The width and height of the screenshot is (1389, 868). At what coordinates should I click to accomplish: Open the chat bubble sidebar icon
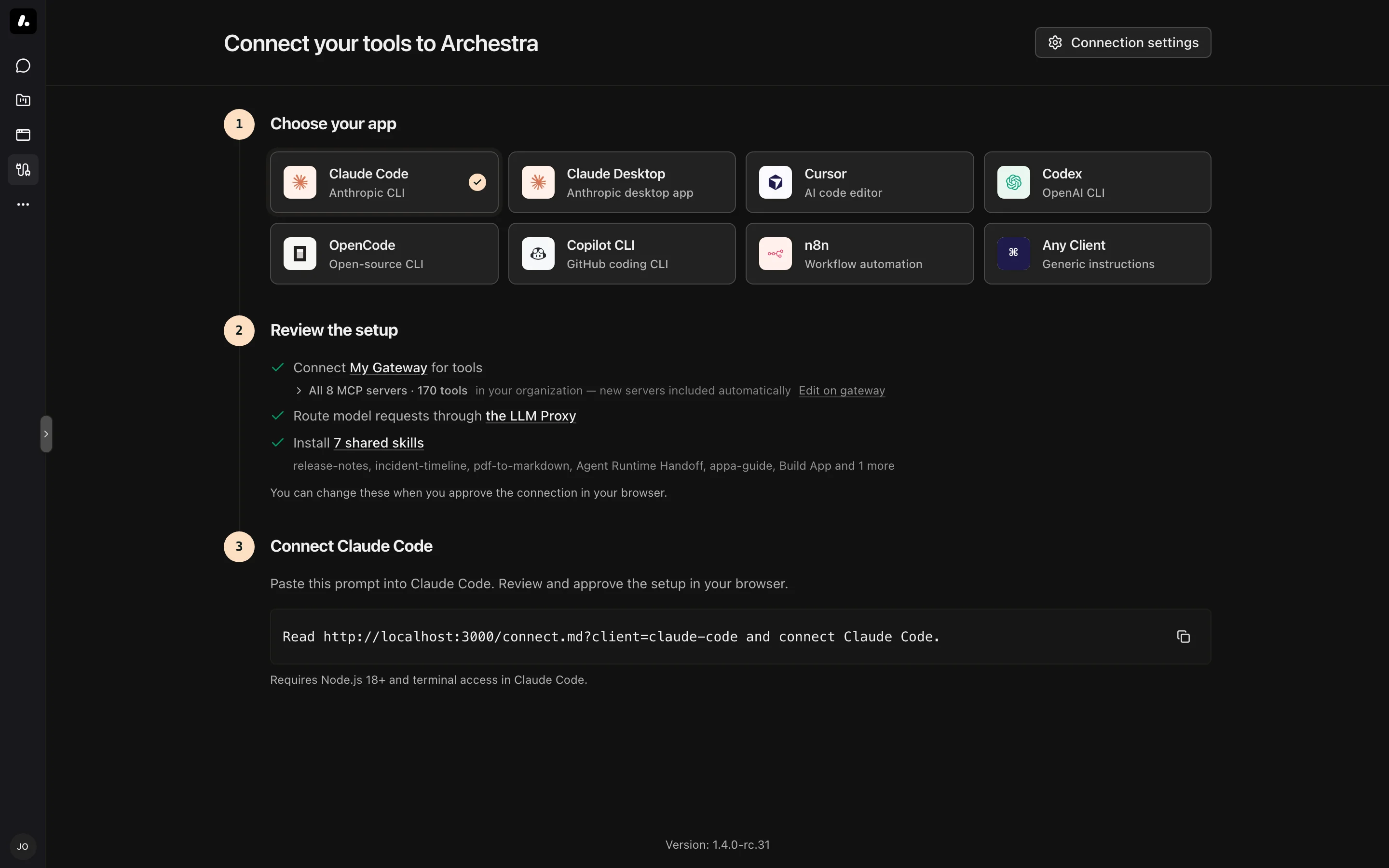(23, 66)
